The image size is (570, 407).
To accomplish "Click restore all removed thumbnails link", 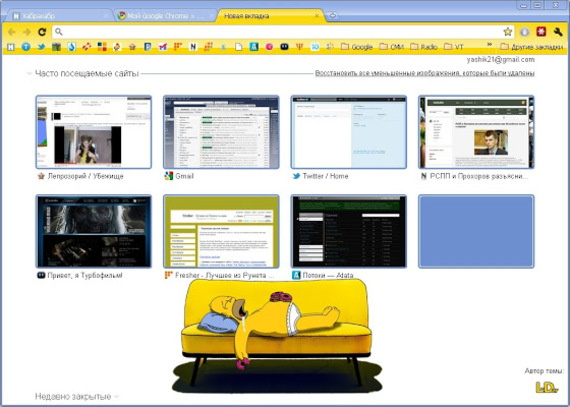I will (x=425, y=73).
